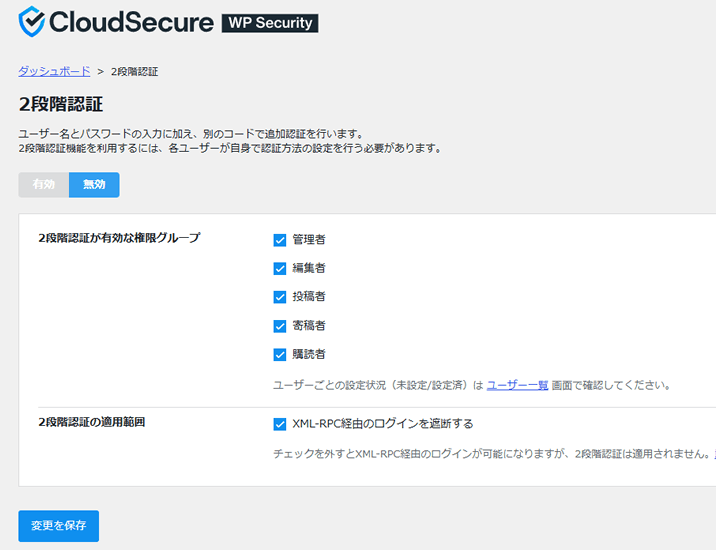
Task: Click the 編集者 label text
Action: point(309,268)
